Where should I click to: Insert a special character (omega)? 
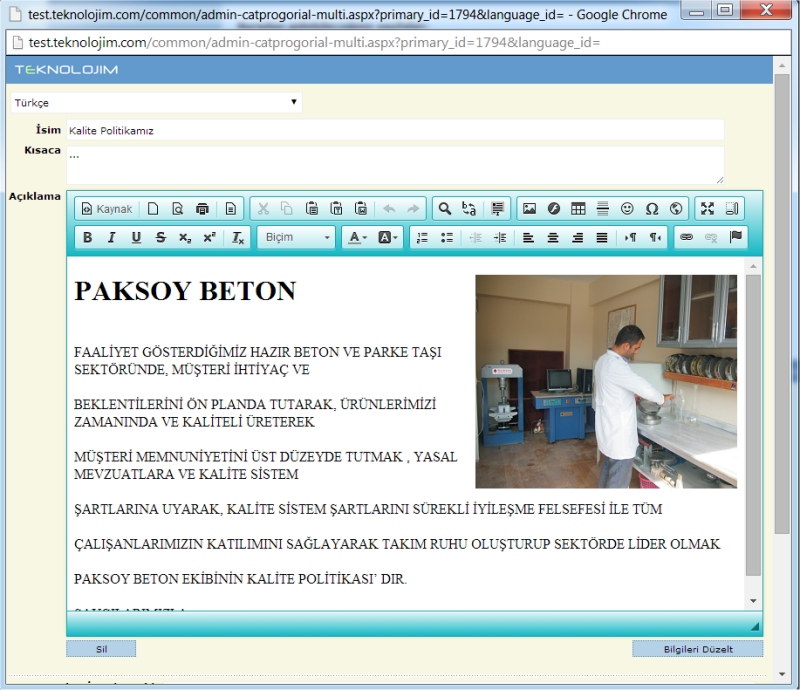point(652,209)
